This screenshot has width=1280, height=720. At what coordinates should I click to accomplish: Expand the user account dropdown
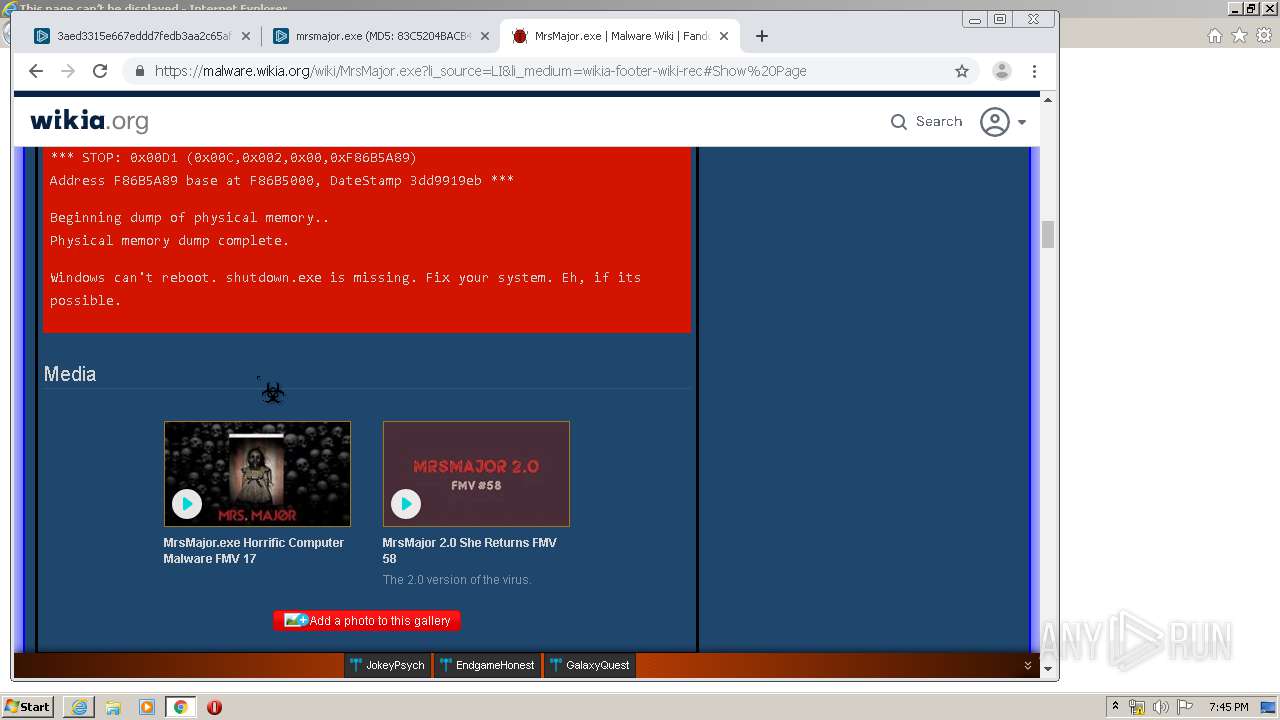pos(1003,122)
